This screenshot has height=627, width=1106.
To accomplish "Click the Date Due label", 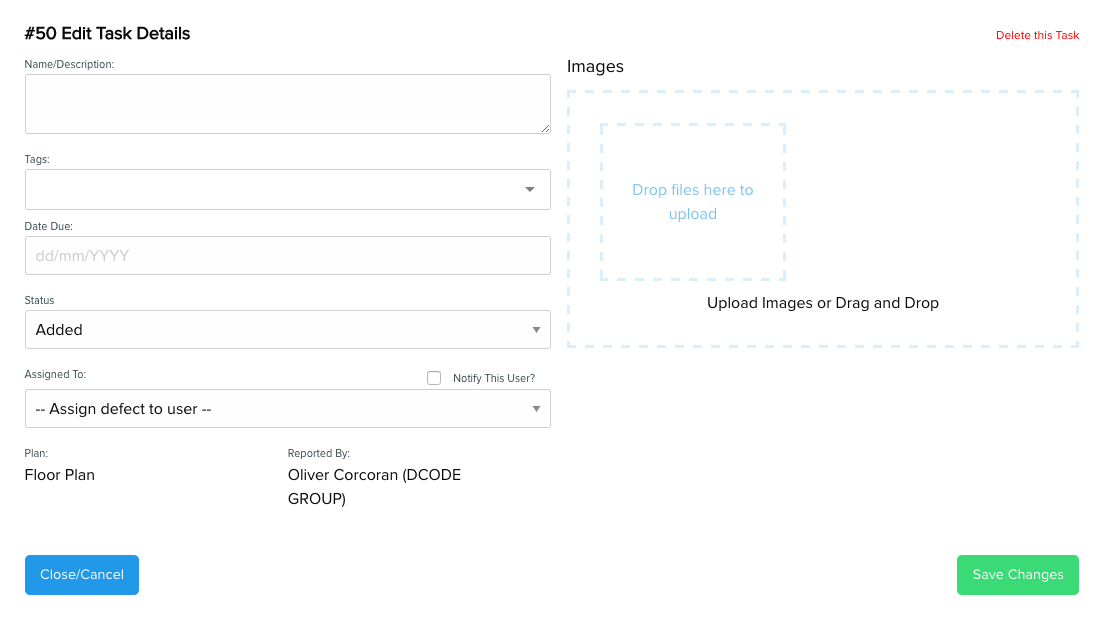I will tap(49, 226).
